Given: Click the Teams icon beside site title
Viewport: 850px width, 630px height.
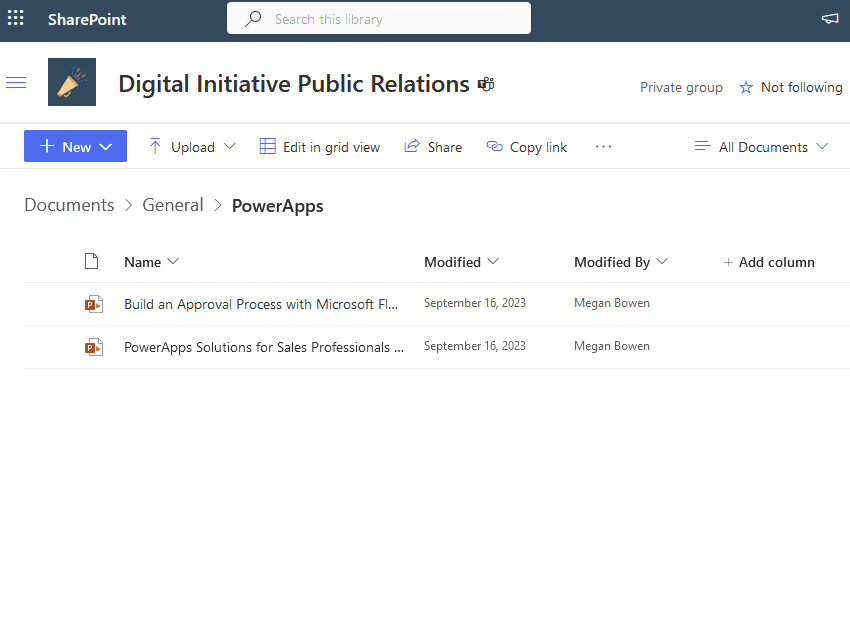Looking at the screenshot, I should (486, 84).
